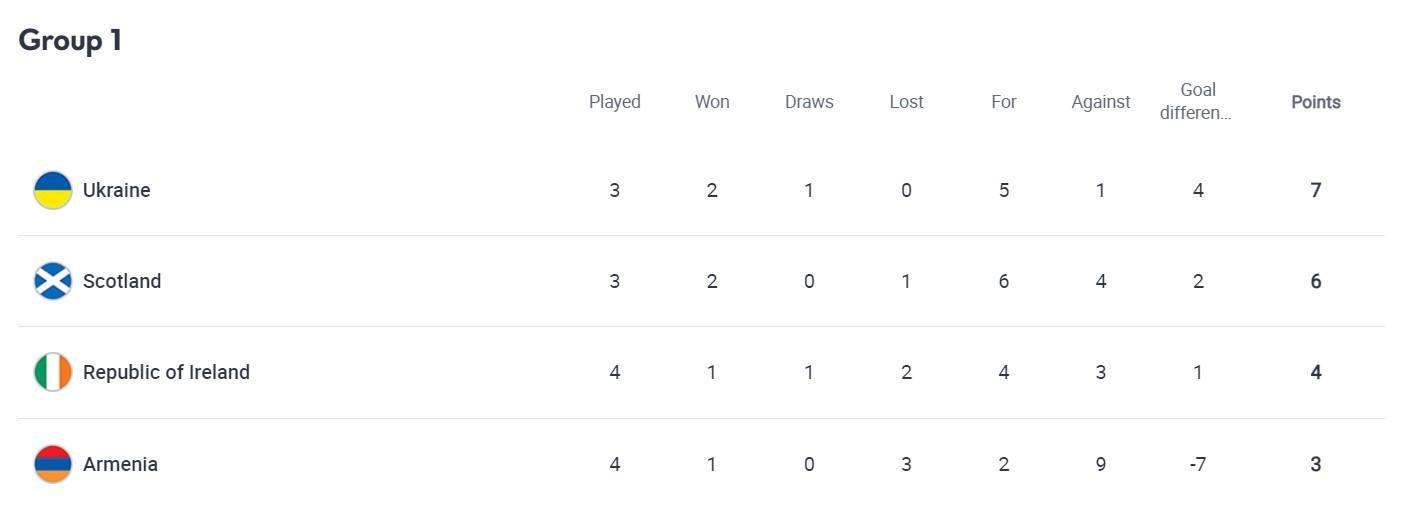This screenshot has width=1403, height=532.
Task: Click the Republic of Ireland flag icon
Action: [x=53, y=372]
